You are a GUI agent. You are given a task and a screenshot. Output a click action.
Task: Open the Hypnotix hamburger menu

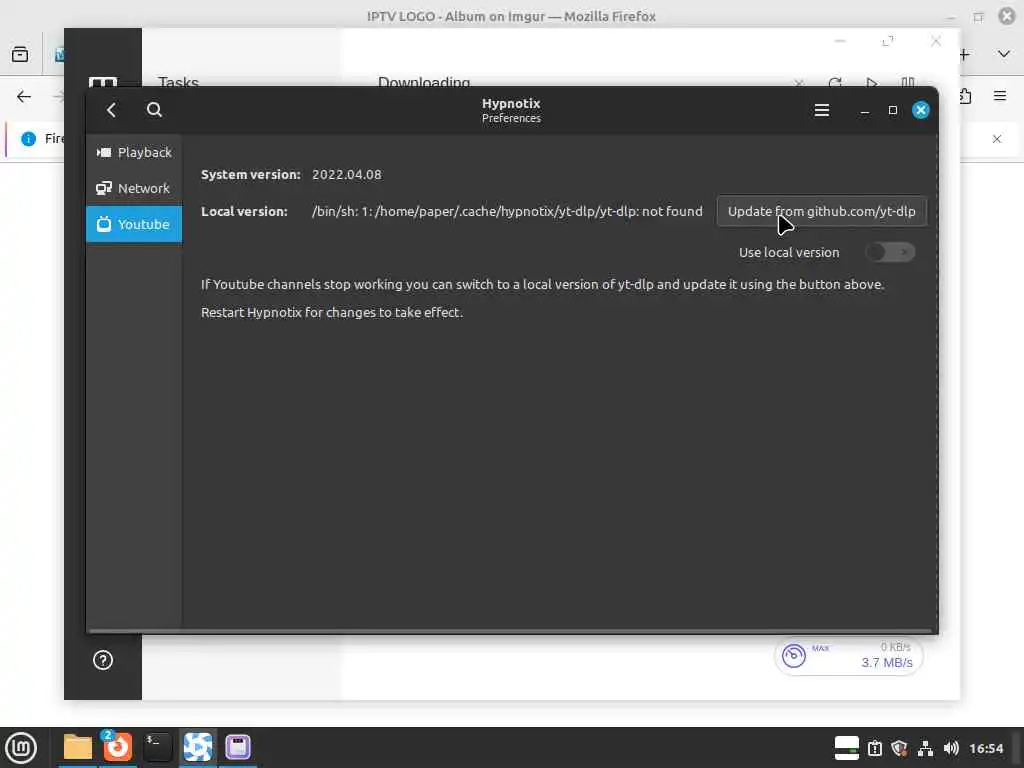click(822, 110)
